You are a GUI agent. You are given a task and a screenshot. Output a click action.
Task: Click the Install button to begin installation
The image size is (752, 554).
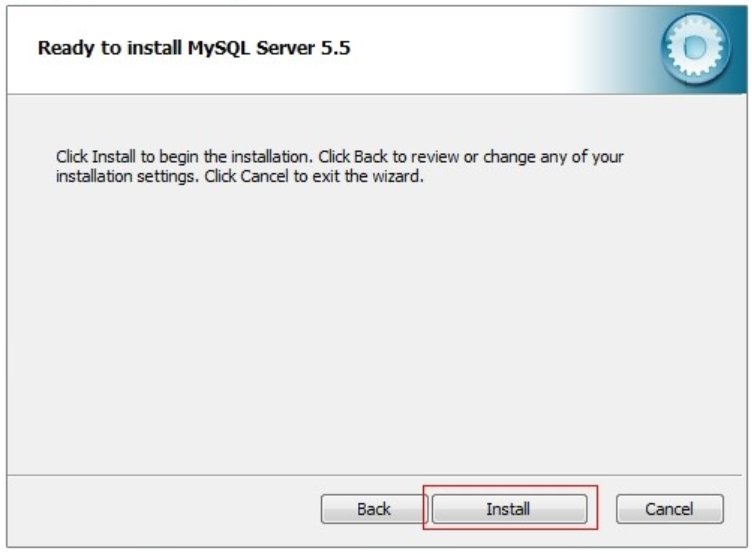pyautogui.click(x=508, y=509)
